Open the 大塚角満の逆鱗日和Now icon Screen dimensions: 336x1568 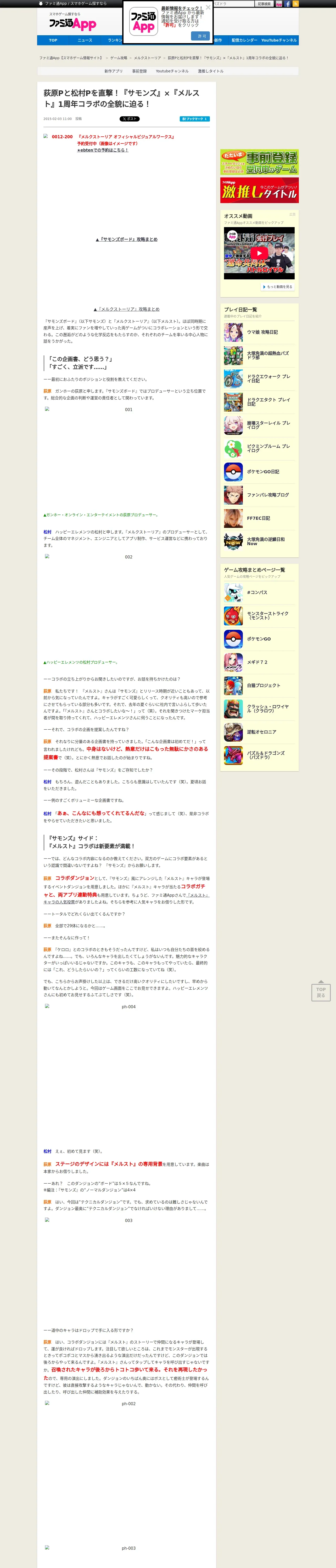pos(233,542)
